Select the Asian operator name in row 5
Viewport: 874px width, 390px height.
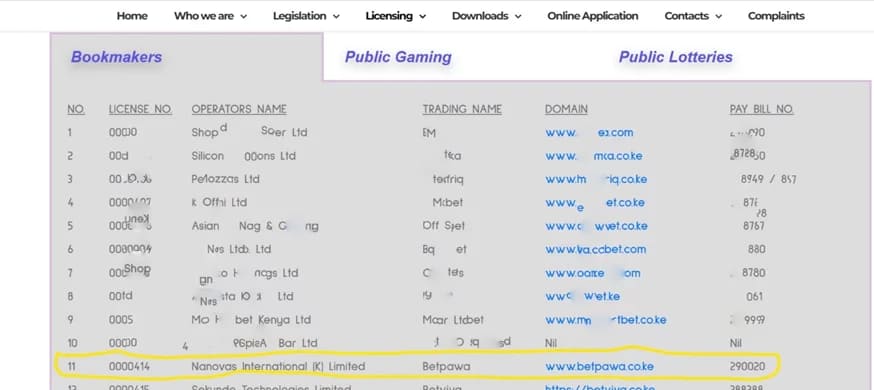point(255,226)
